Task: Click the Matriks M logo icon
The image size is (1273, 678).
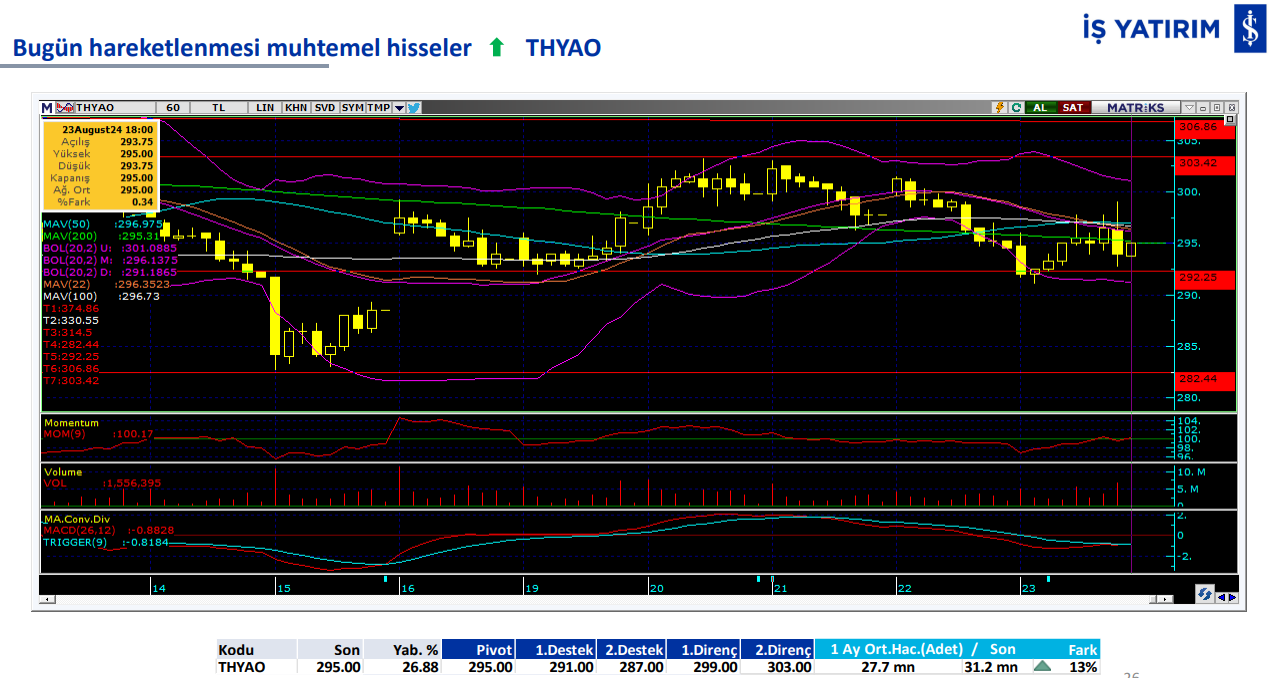Action: tap(47, 107)
